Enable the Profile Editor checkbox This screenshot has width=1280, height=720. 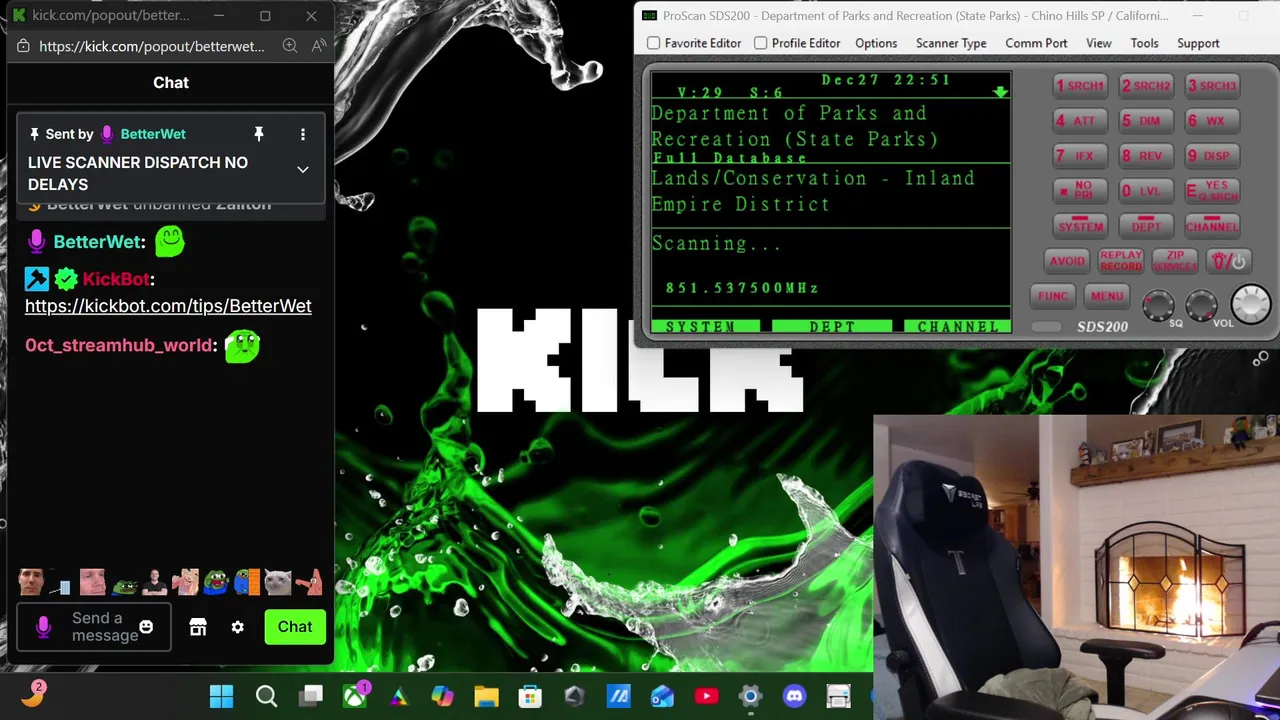[x=761, y=43]
